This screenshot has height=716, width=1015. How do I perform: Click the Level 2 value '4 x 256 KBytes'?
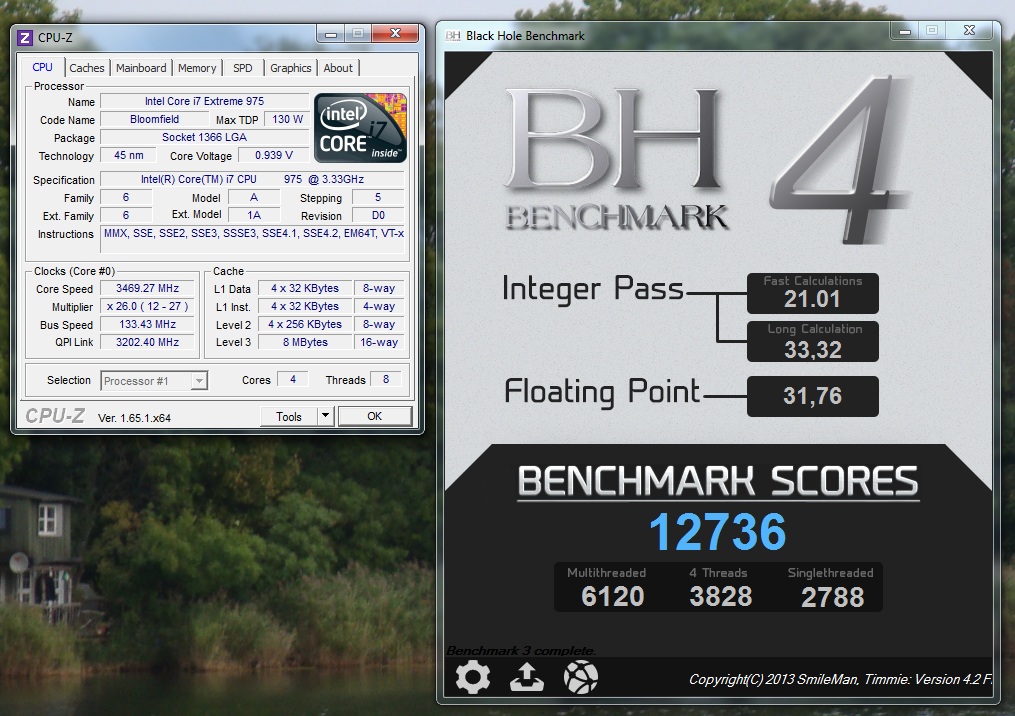point(305,324)
